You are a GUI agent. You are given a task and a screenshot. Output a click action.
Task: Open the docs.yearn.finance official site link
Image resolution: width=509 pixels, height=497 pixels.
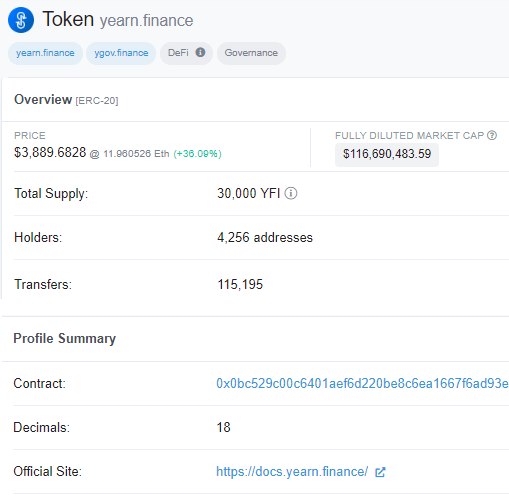point(292,471)
